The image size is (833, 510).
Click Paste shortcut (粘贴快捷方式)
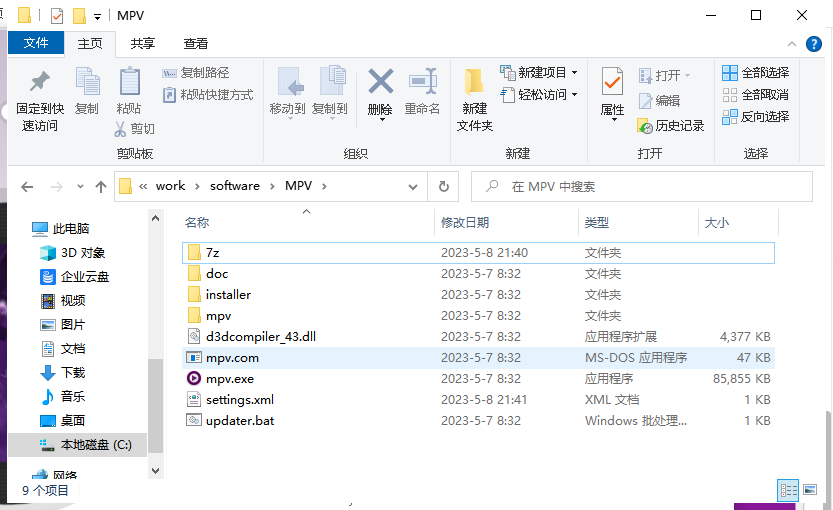pyautogui.click(x=208, y=95)
